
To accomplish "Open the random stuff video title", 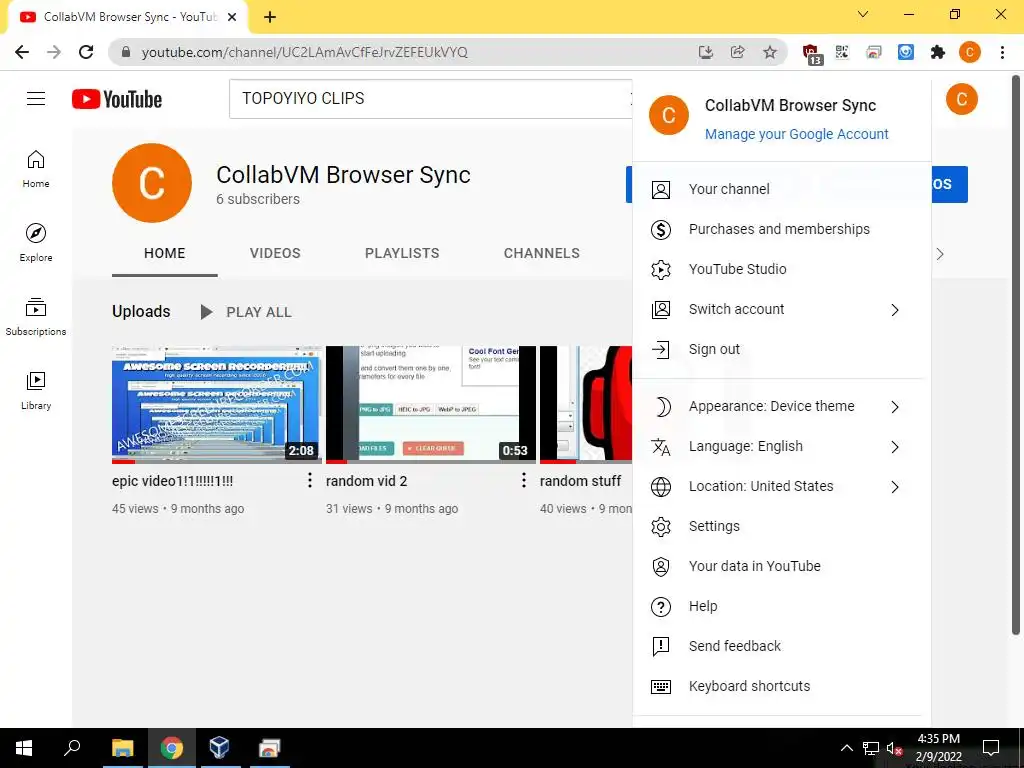I will (581, 481).
